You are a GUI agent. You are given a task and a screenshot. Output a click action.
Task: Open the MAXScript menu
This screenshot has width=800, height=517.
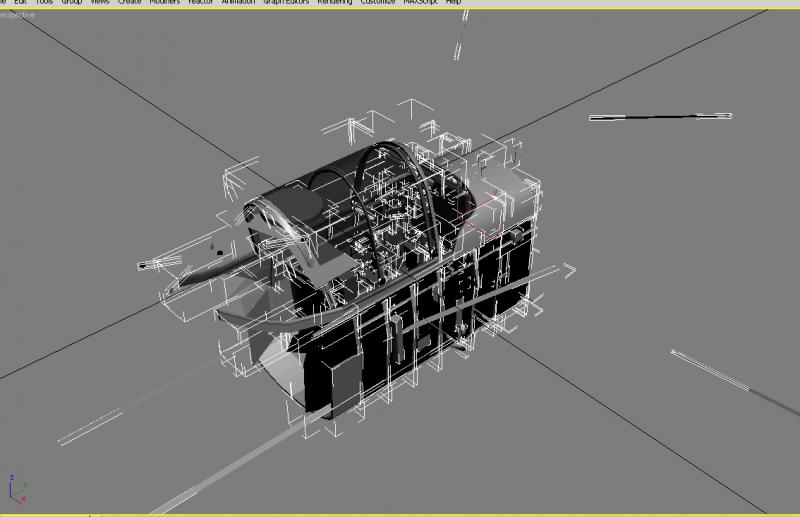(420, 2)
